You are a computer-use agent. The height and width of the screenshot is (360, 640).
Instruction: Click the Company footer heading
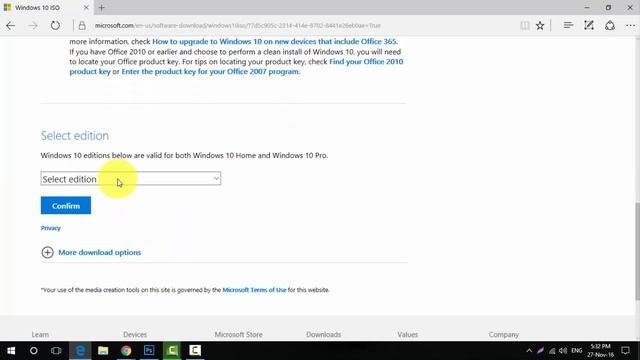point(504,334)
